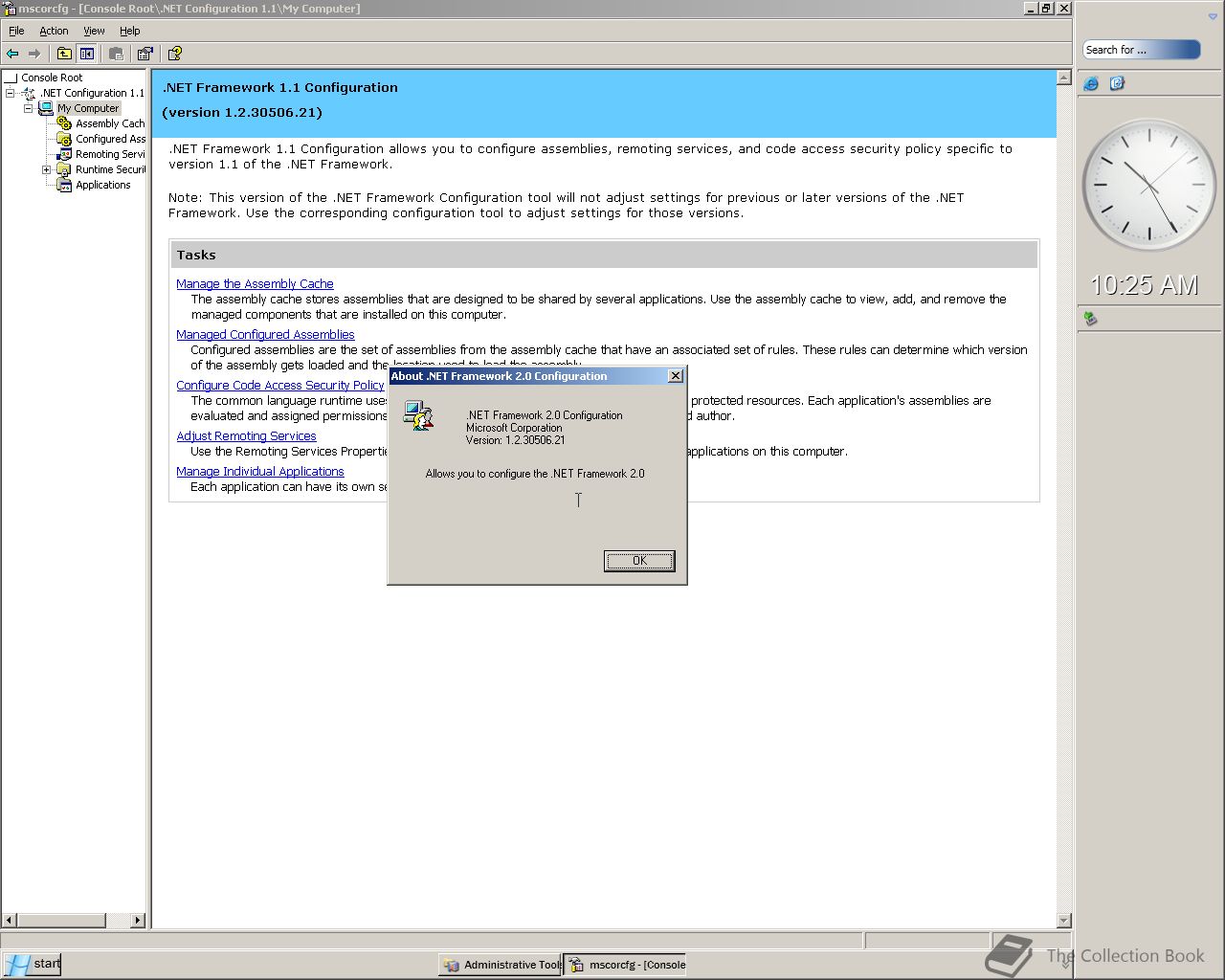This screenshot has height=980, width=1225.
Task: Click the analog clock in the sidebar
Action: (1148, 185)
